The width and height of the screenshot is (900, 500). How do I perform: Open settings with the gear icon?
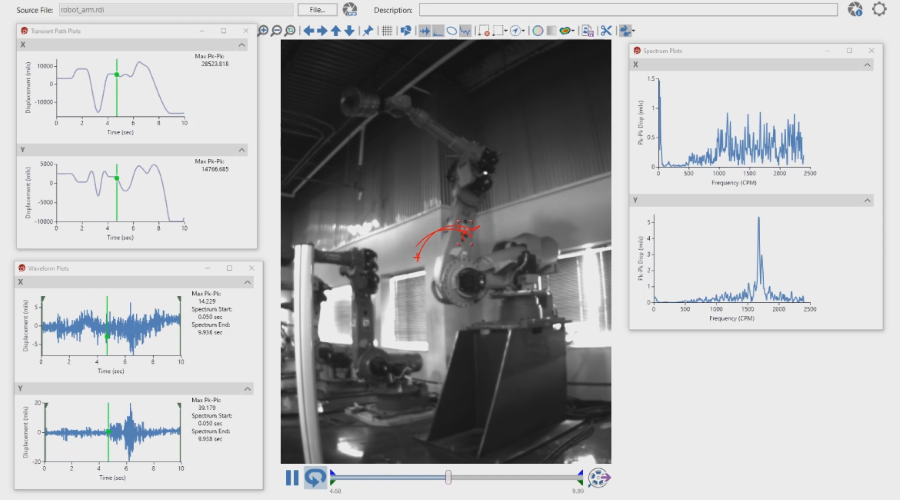click(x=879, y=9)
